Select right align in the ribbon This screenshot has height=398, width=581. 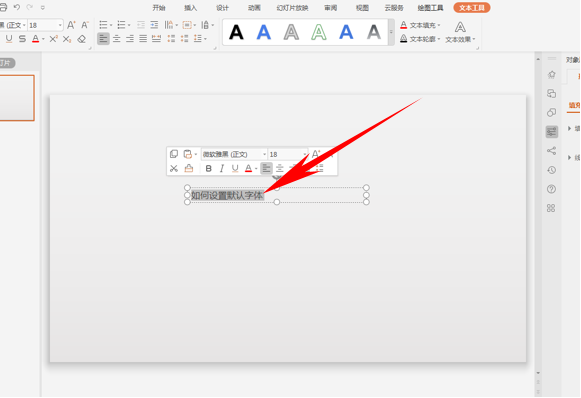130,39
